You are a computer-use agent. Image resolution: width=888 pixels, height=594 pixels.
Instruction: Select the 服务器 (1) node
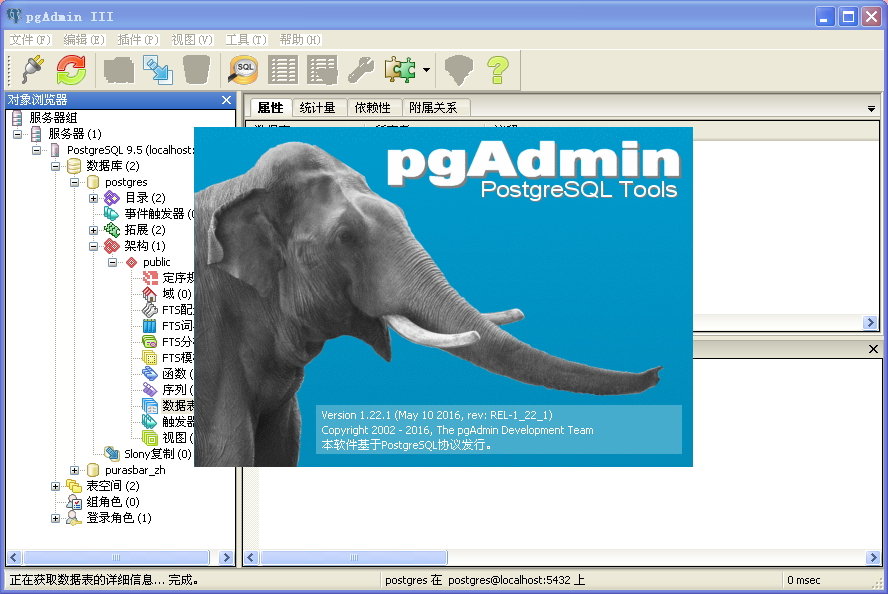[75, 134]
